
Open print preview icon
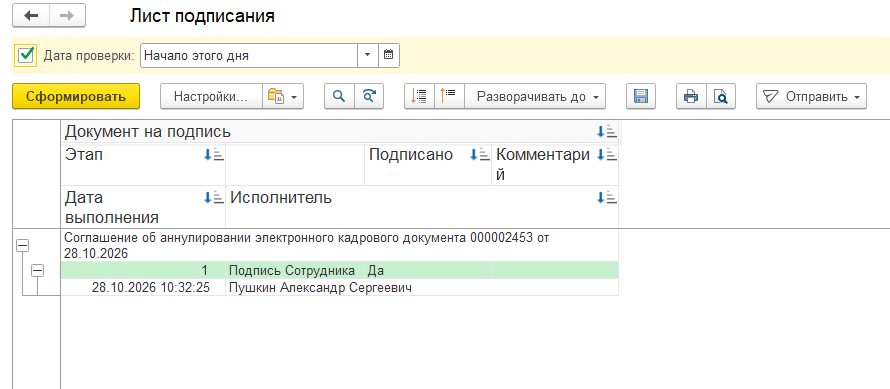[x=720, y=97]
